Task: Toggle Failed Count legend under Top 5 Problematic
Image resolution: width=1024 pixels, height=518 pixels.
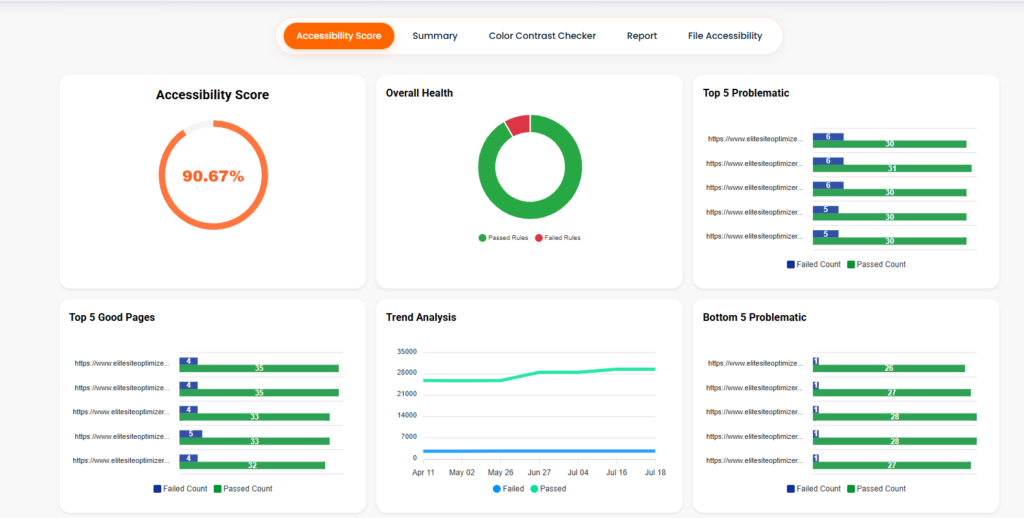Action: coord(814,265)
